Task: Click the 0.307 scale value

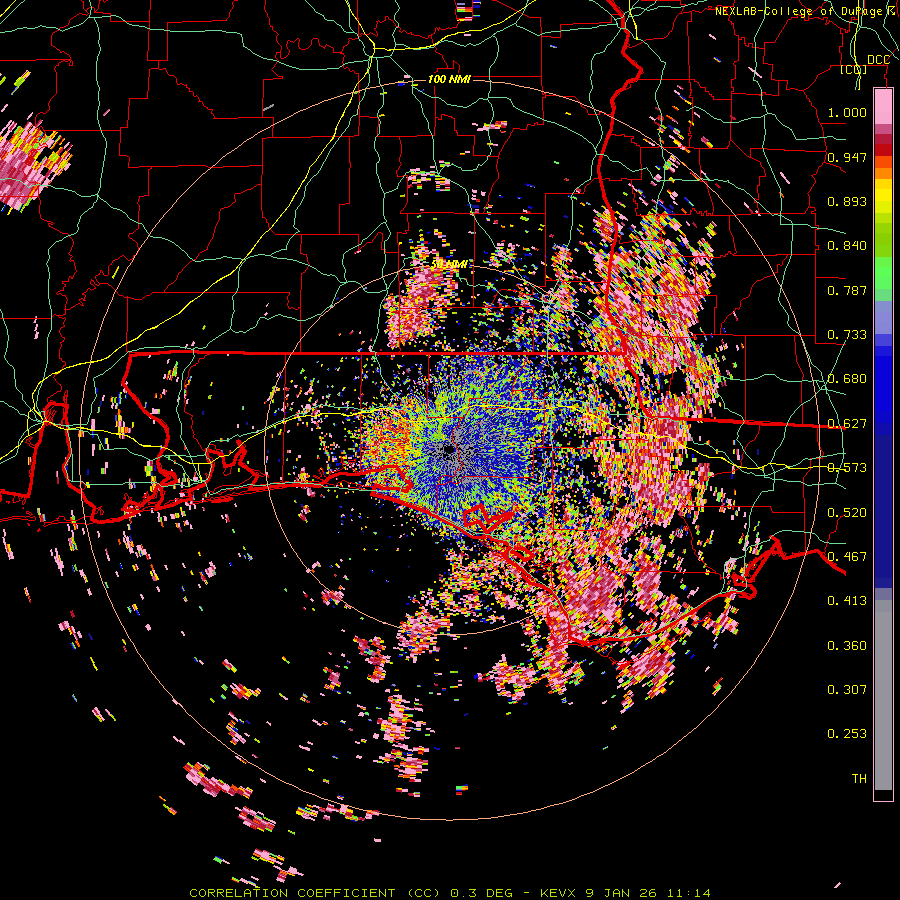Action: (x=847, y=690)
